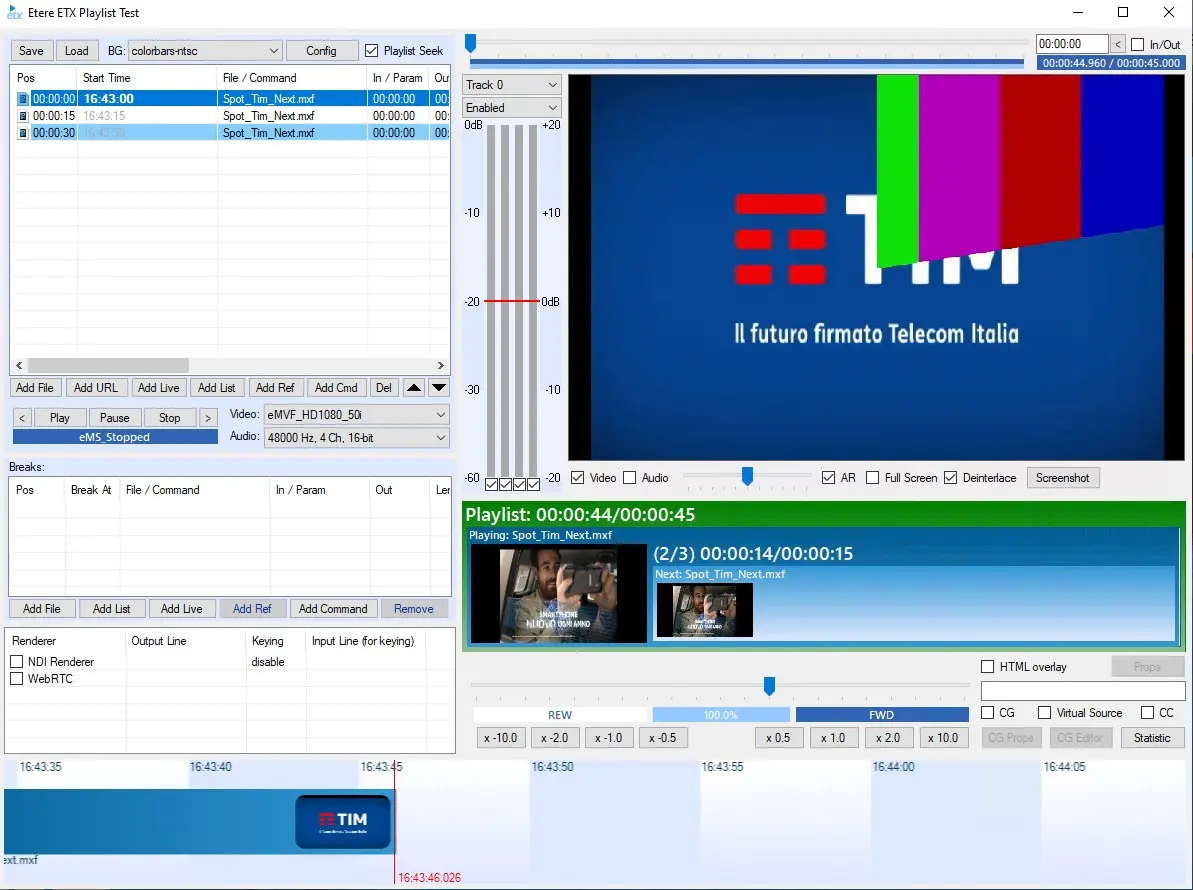Move playlist item down with arrow
This screenshot has width=1193, height=890.
coord(439,388)
